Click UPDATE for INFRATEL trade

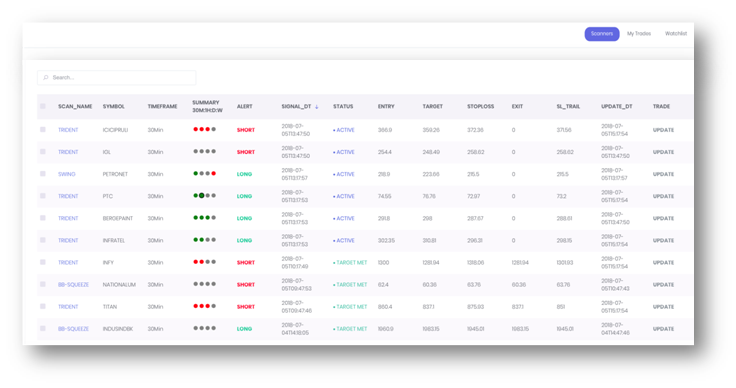point(663,240)
